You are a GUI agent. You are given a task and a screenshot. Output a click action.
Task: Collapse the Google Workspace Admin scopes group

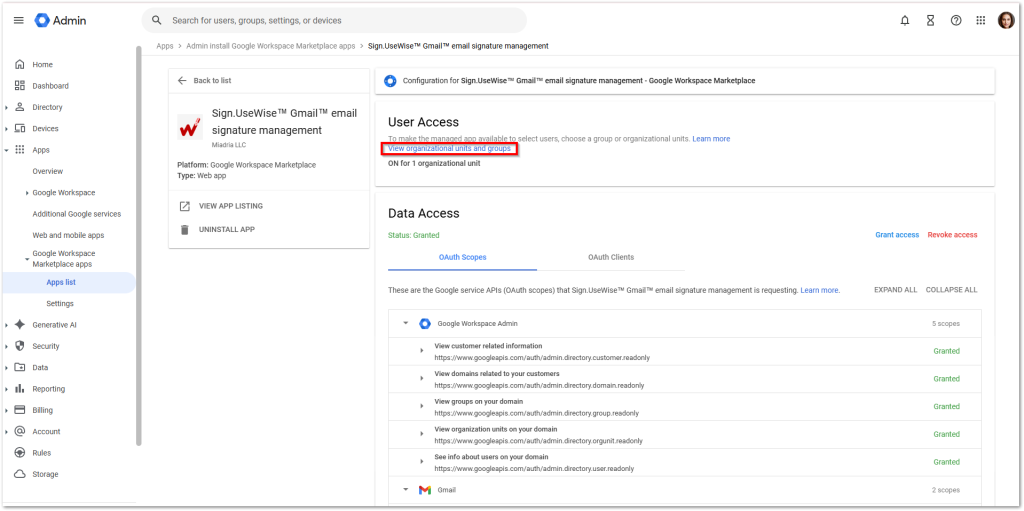coord(405,323)
